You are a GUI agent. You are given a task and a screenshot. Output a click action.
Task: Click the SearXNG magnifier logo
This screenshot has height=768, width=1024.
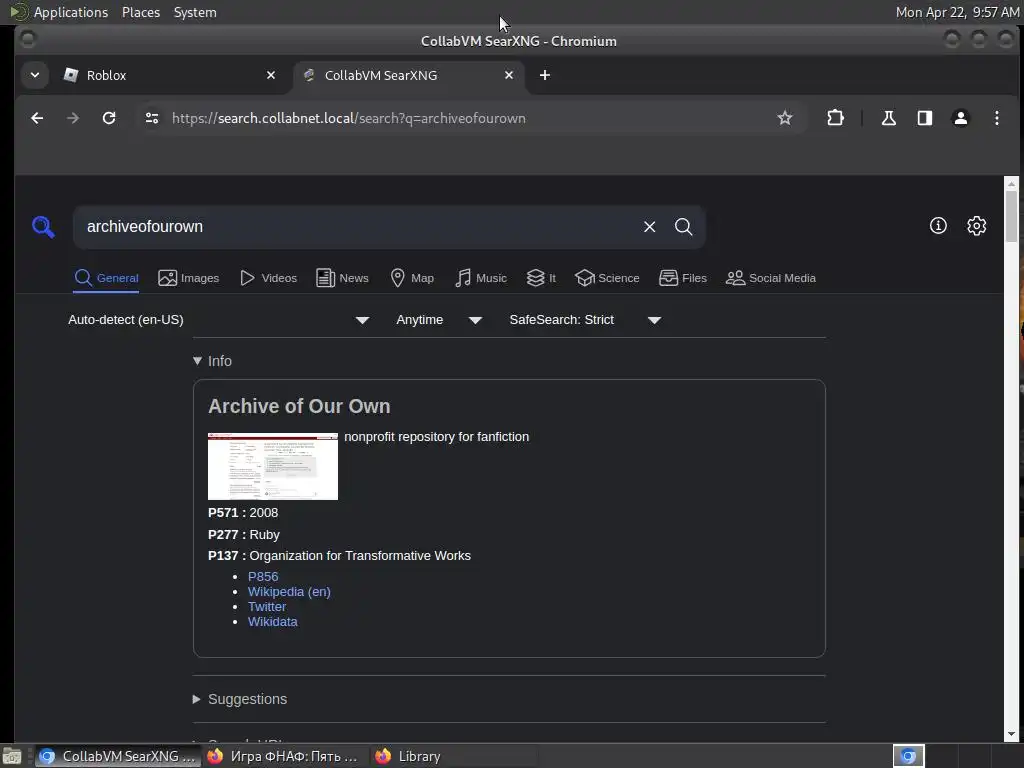click(43, 227)
